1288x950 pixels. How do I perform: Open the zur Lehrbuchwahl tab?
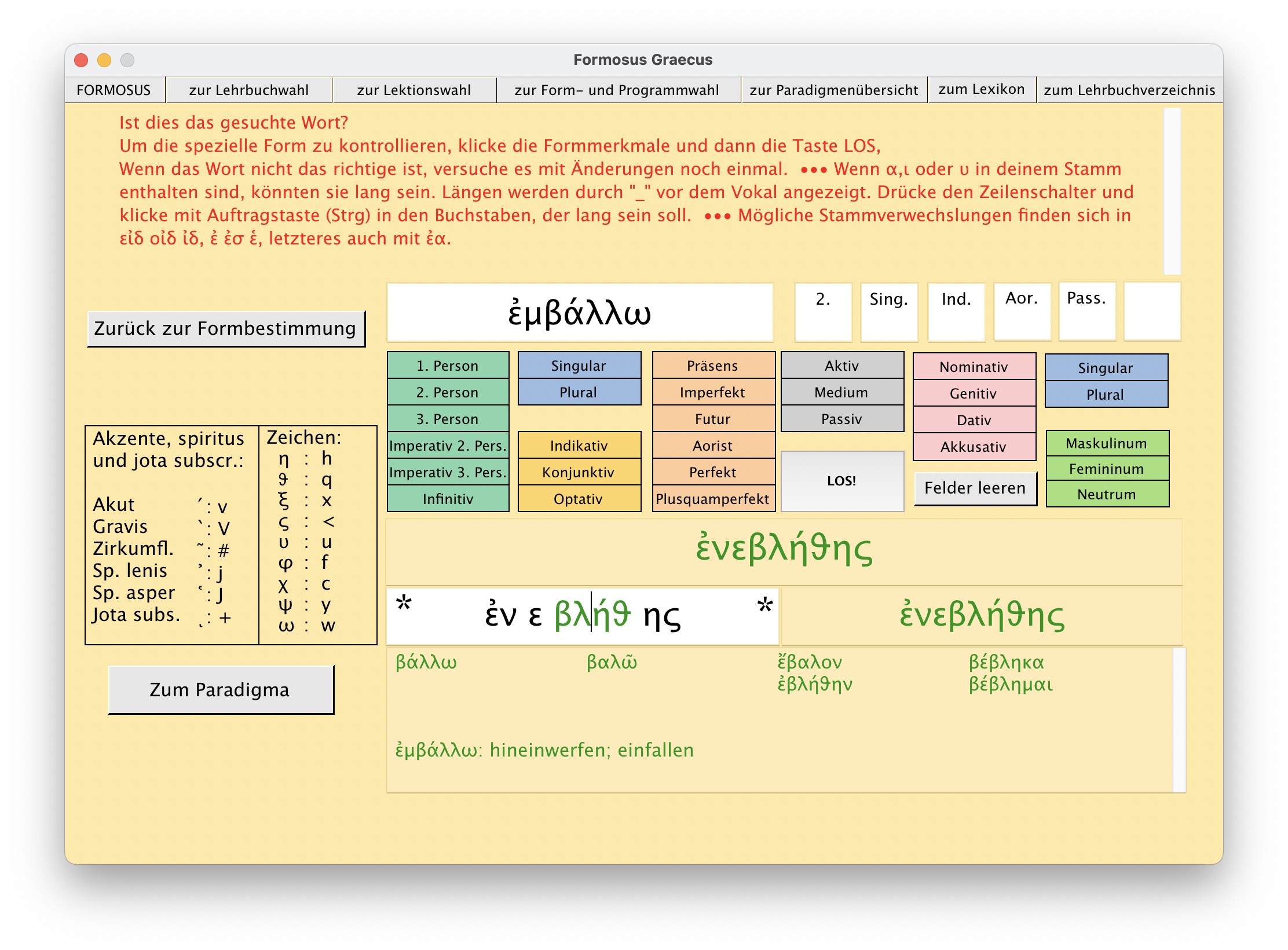click(249, 90)
